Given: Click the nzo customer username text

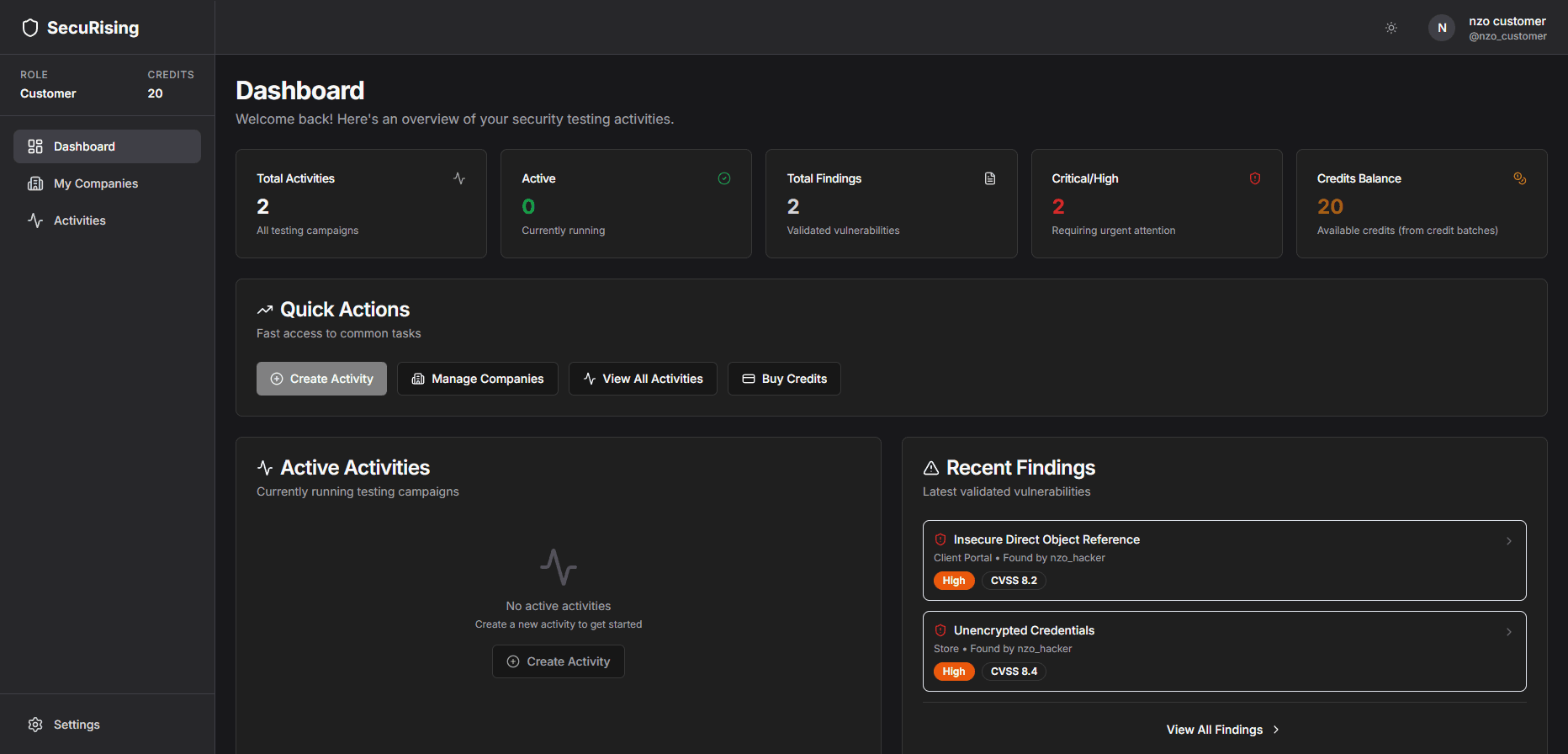Looking at the screenshot, I should coord(1507,21).
